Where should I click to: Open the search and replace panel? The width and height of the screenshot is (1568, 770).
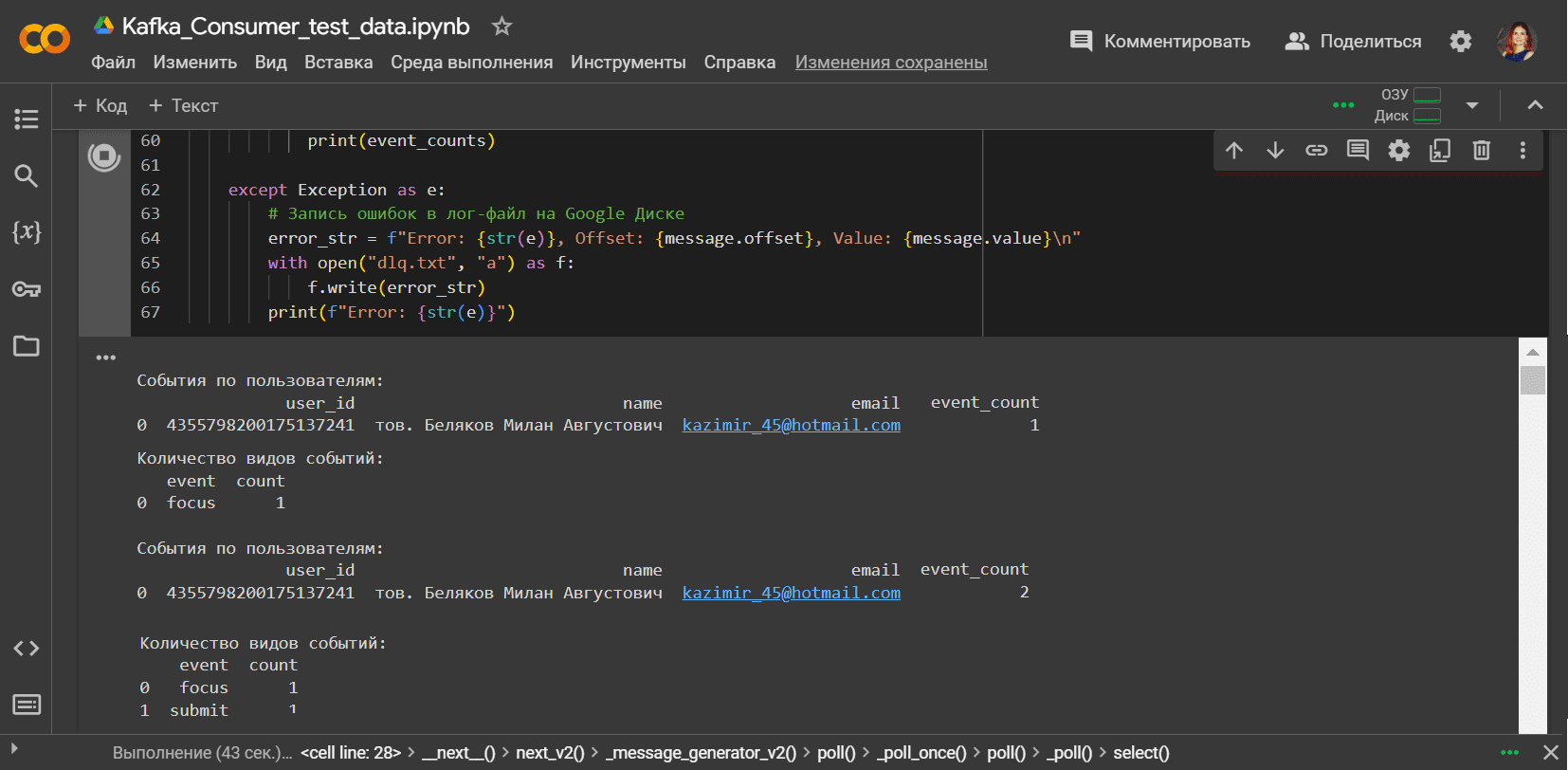click(x=27, y=175)
